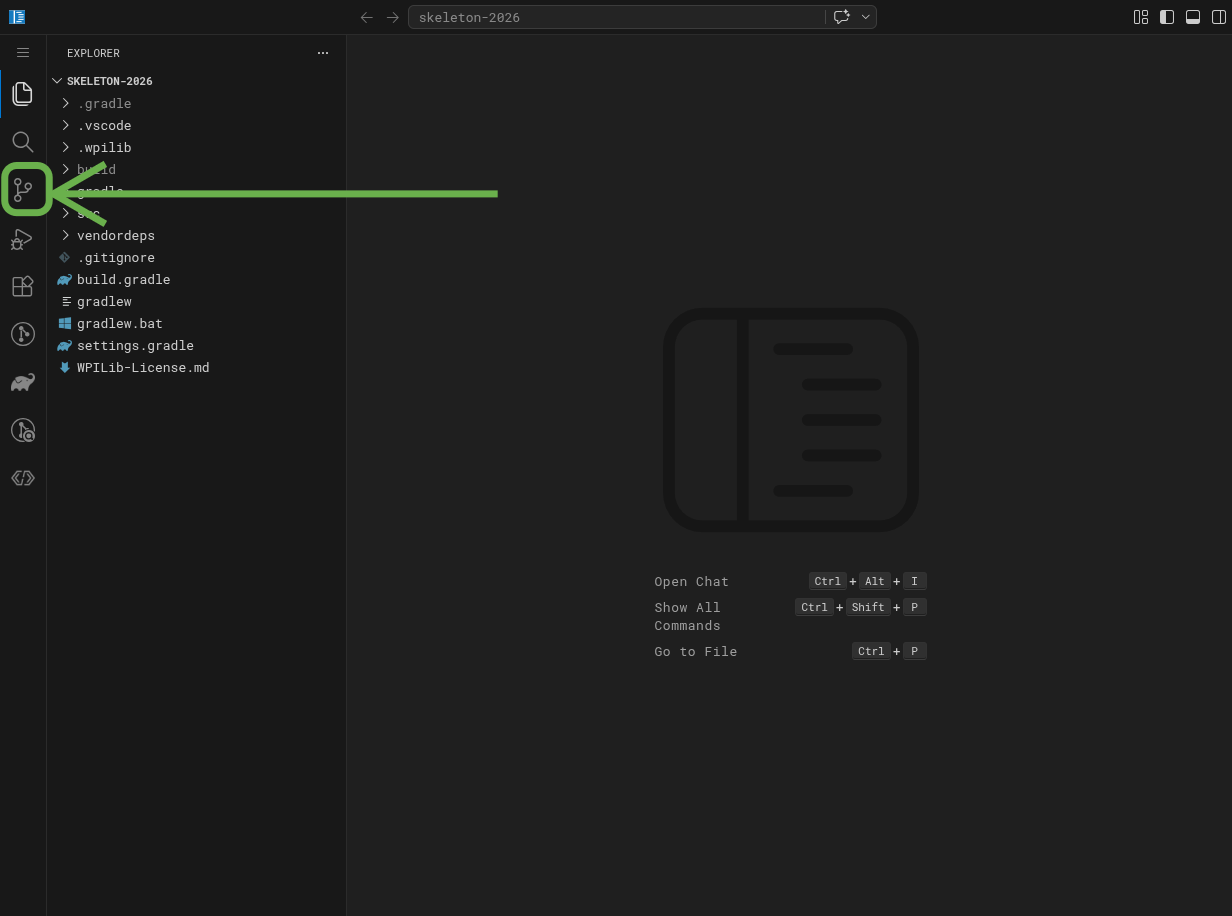Open the Search view

(x=23, y=142)
